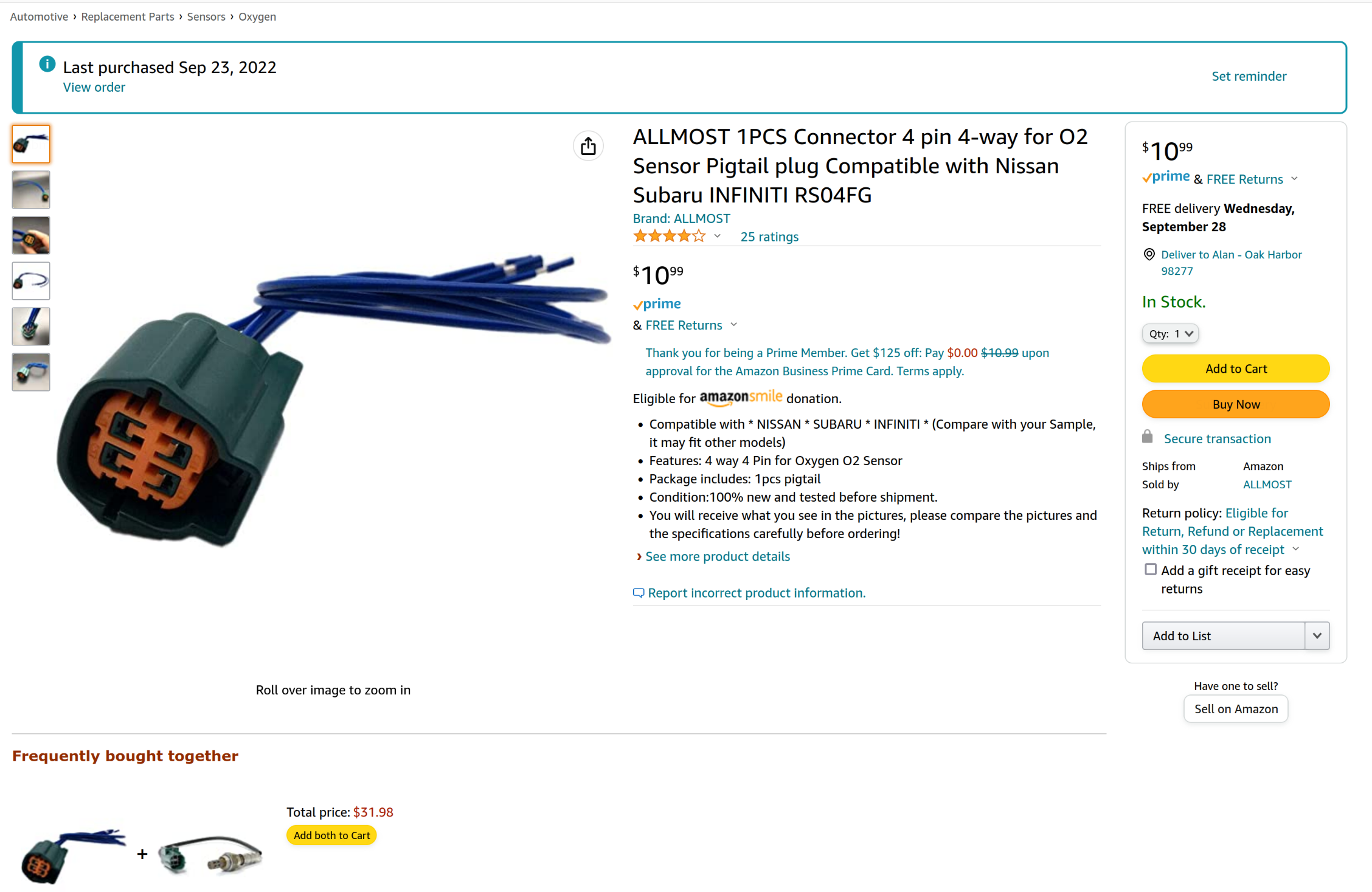Image resolution: width=1372 pixels, height=892 pixels.
Task: Select the last product thumbnail image
Action: (31, 372)
